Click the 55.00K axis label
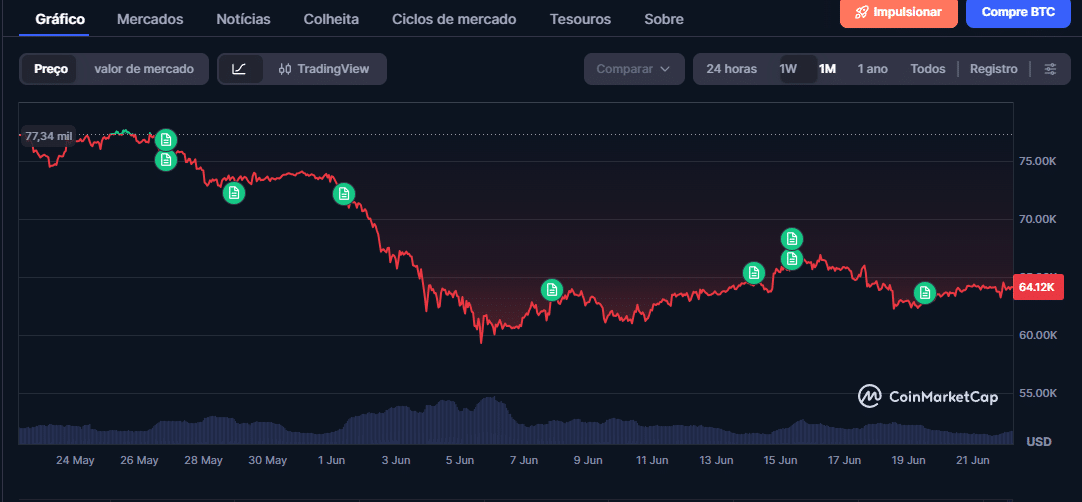Viewport: 1082px width, 502px height. [1038, 393]
